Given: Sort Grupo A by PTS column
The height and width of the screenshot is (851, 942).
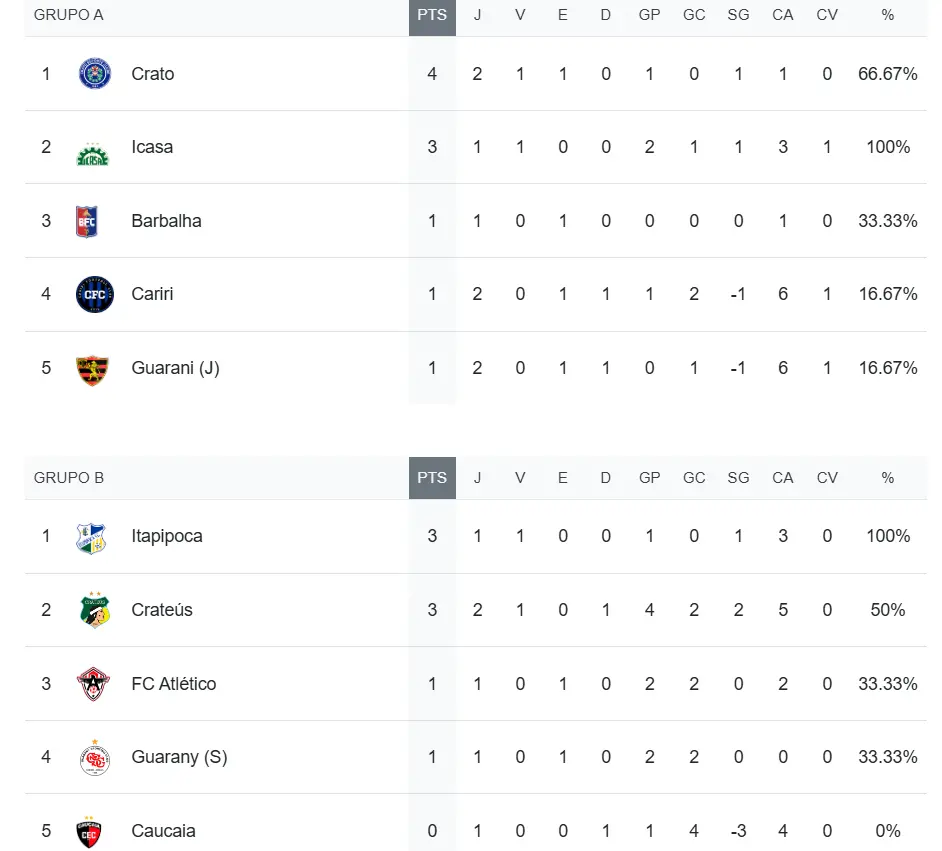Looking at the screenshot, I should coord(432,16).
